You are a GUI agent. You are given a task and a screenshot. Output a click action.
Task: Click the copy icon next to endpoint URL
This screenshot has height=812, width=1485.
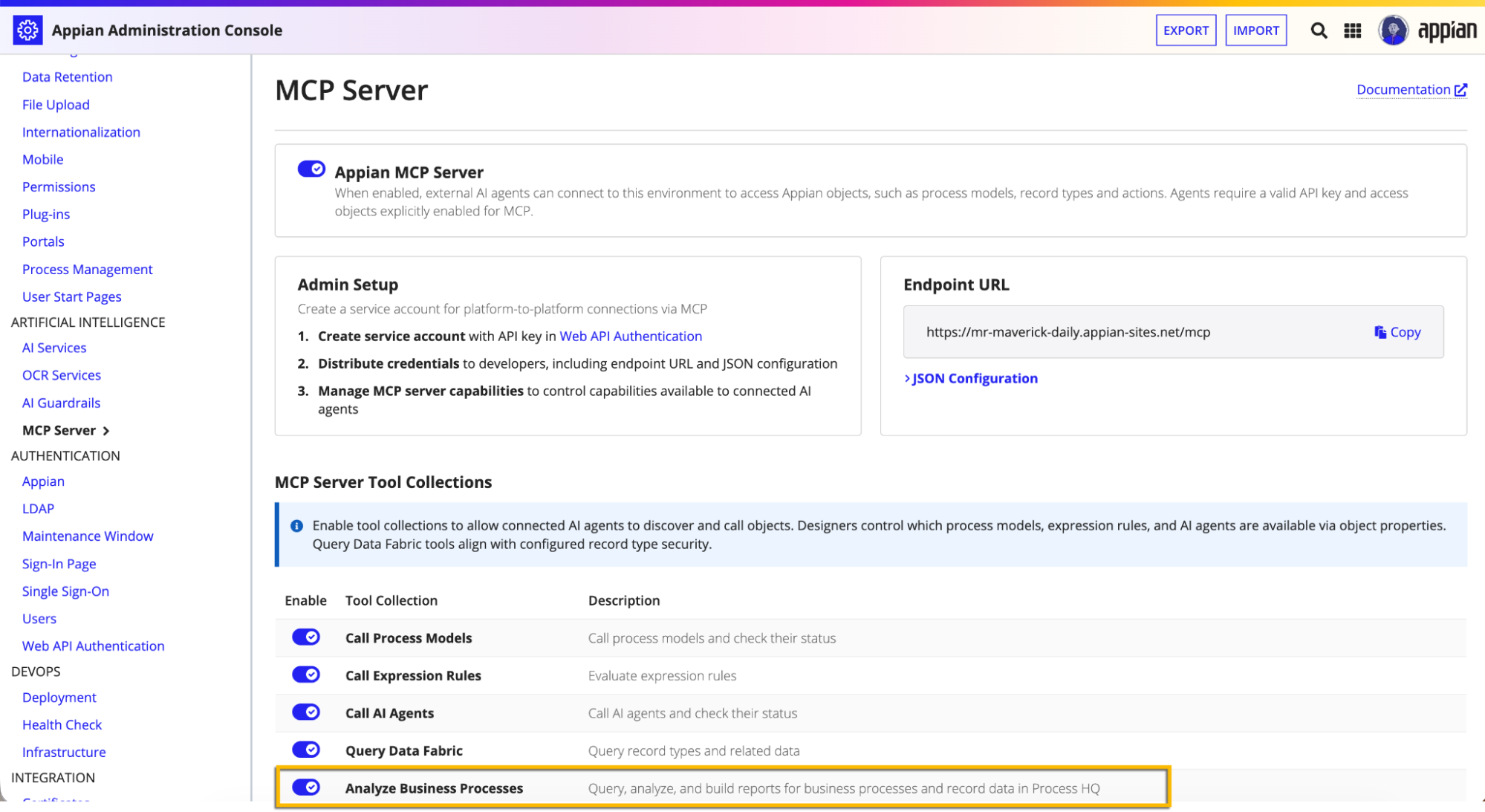coord(1380,332)
